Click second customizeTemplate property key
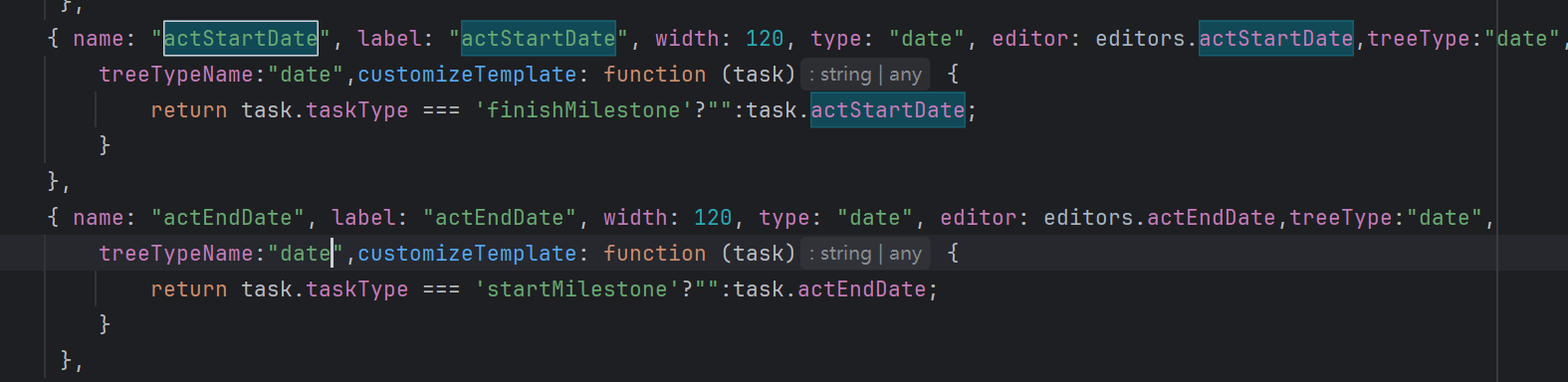This screenshot has height=382, width=1568. pos(467,254)
